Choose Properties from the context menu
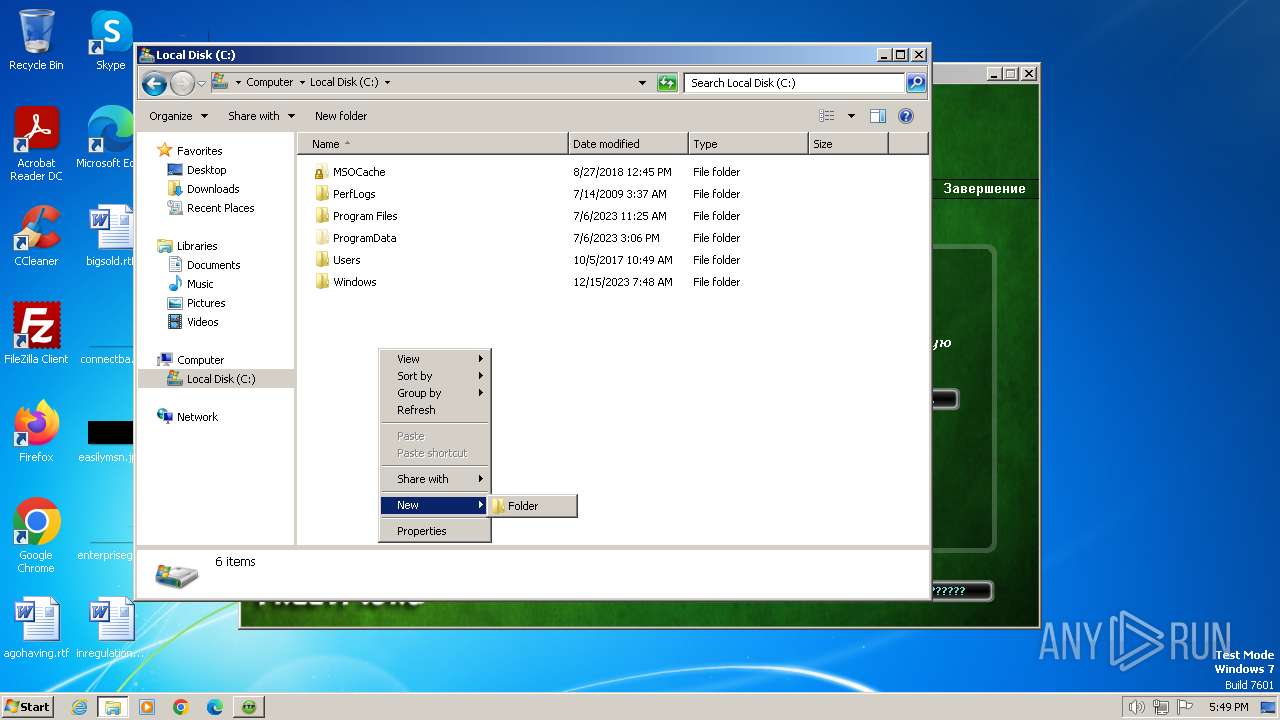 435,531
